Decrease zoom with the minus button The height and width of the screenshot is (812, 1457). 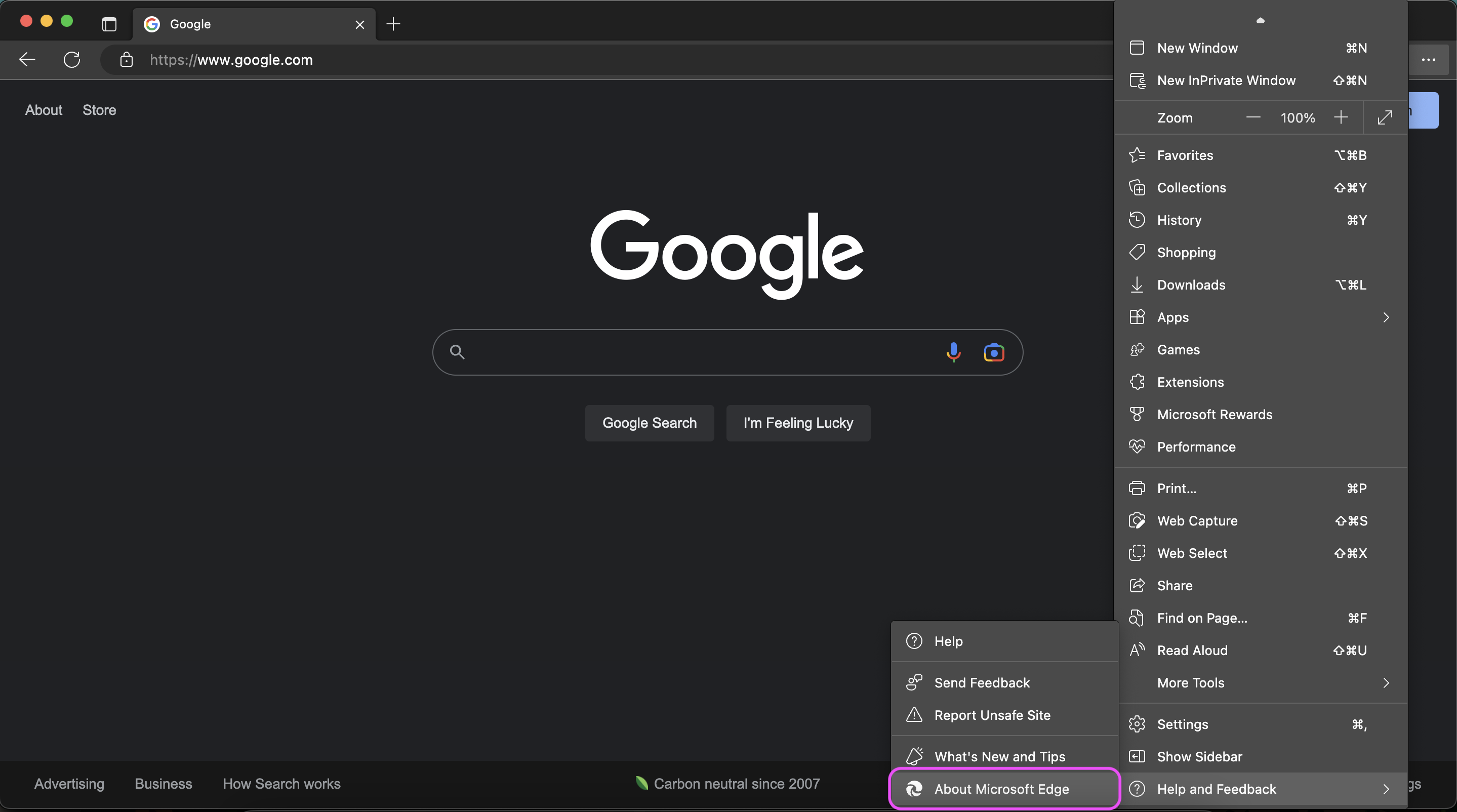1253,117
